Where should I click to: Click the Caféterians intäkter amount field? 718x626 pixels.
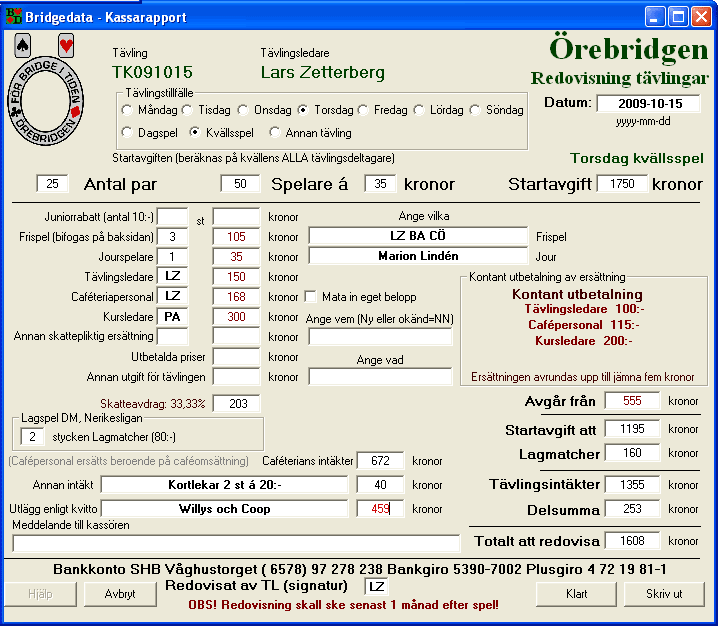tap(379, 461)
